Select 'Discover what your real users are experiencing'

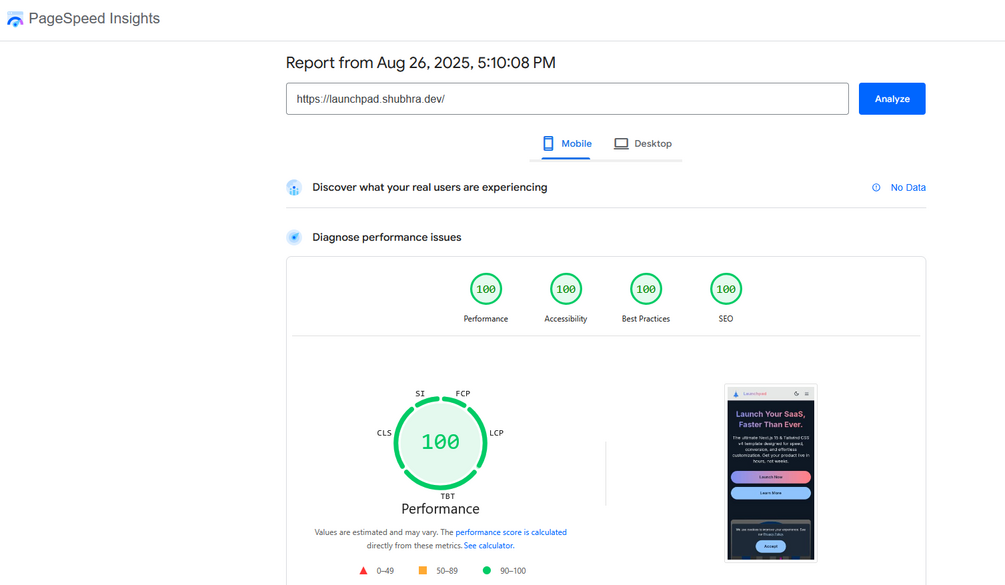[x=429, y=187]
